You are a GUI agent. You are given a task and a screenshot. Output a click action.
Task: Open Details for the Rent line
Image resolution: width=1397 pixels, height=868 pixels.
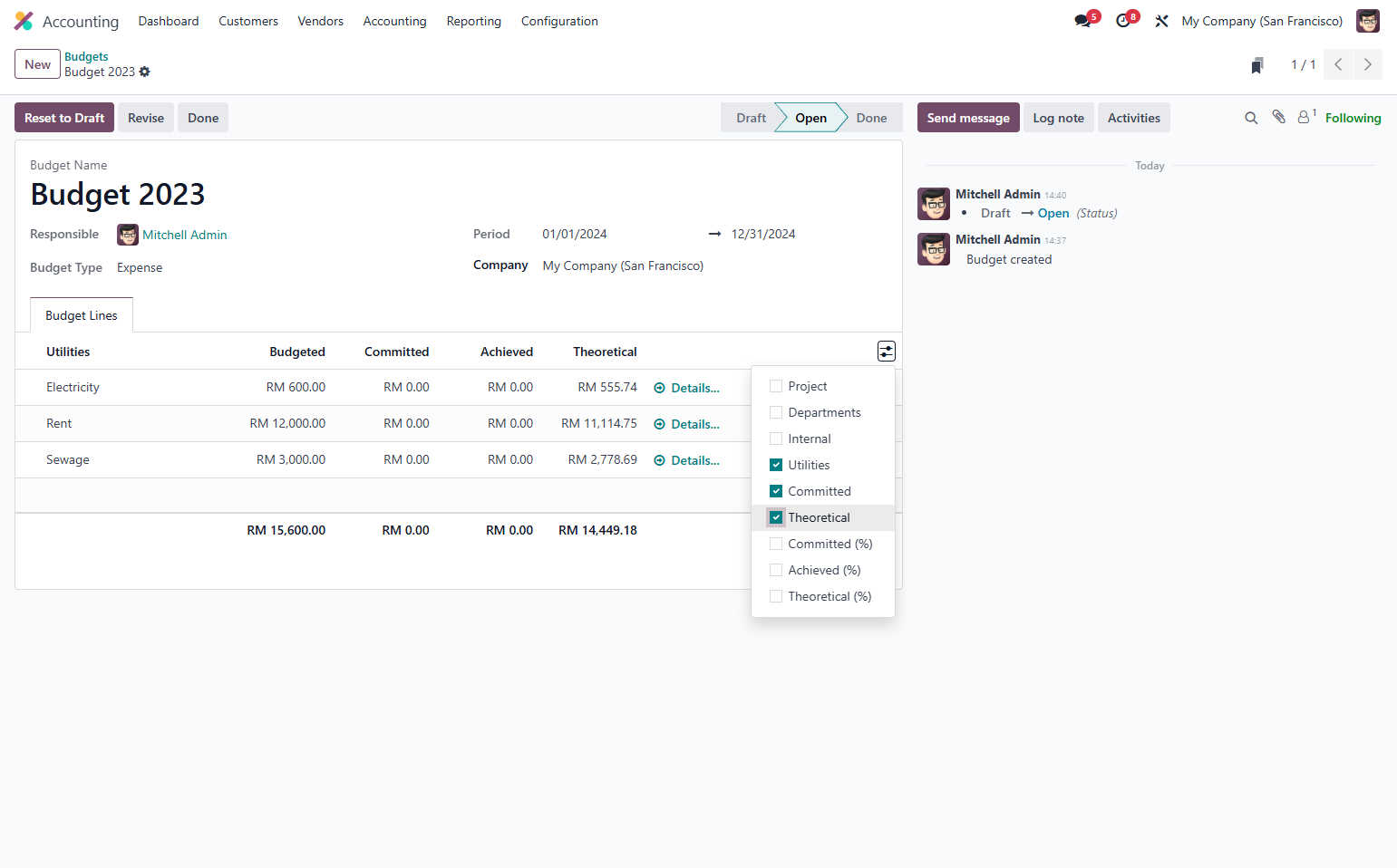(x=686, y=424)
